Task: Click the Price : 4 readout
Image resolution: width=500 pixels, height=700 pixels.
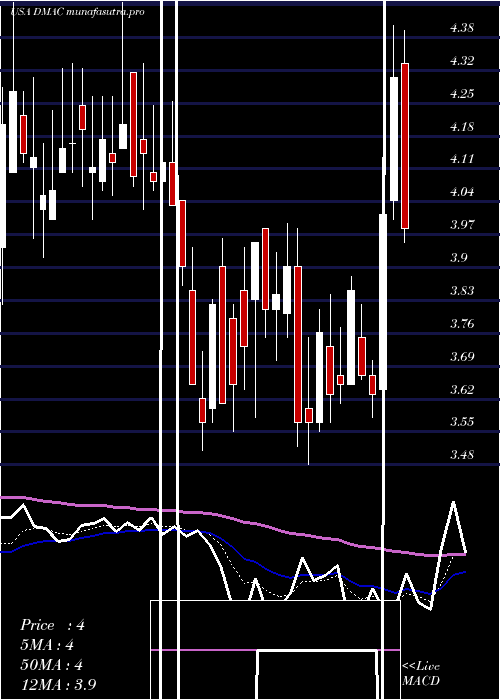Action: click(52, 625)
